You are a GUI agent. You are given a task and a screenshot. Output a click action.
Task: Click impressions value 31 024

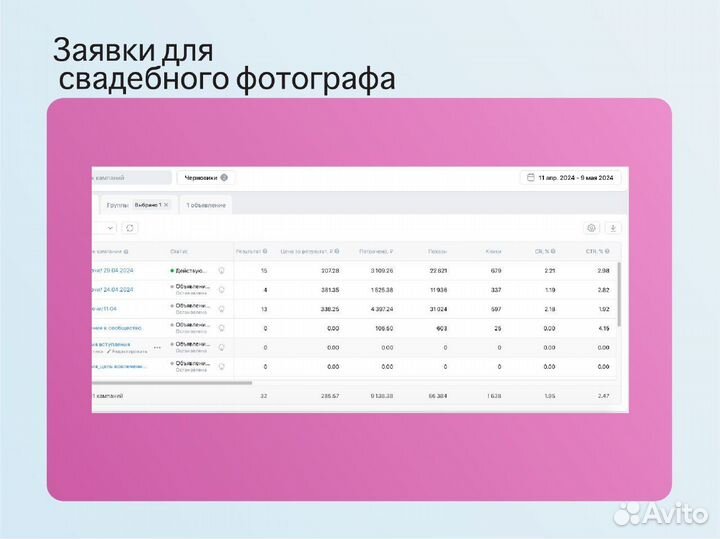pos(438,309)
